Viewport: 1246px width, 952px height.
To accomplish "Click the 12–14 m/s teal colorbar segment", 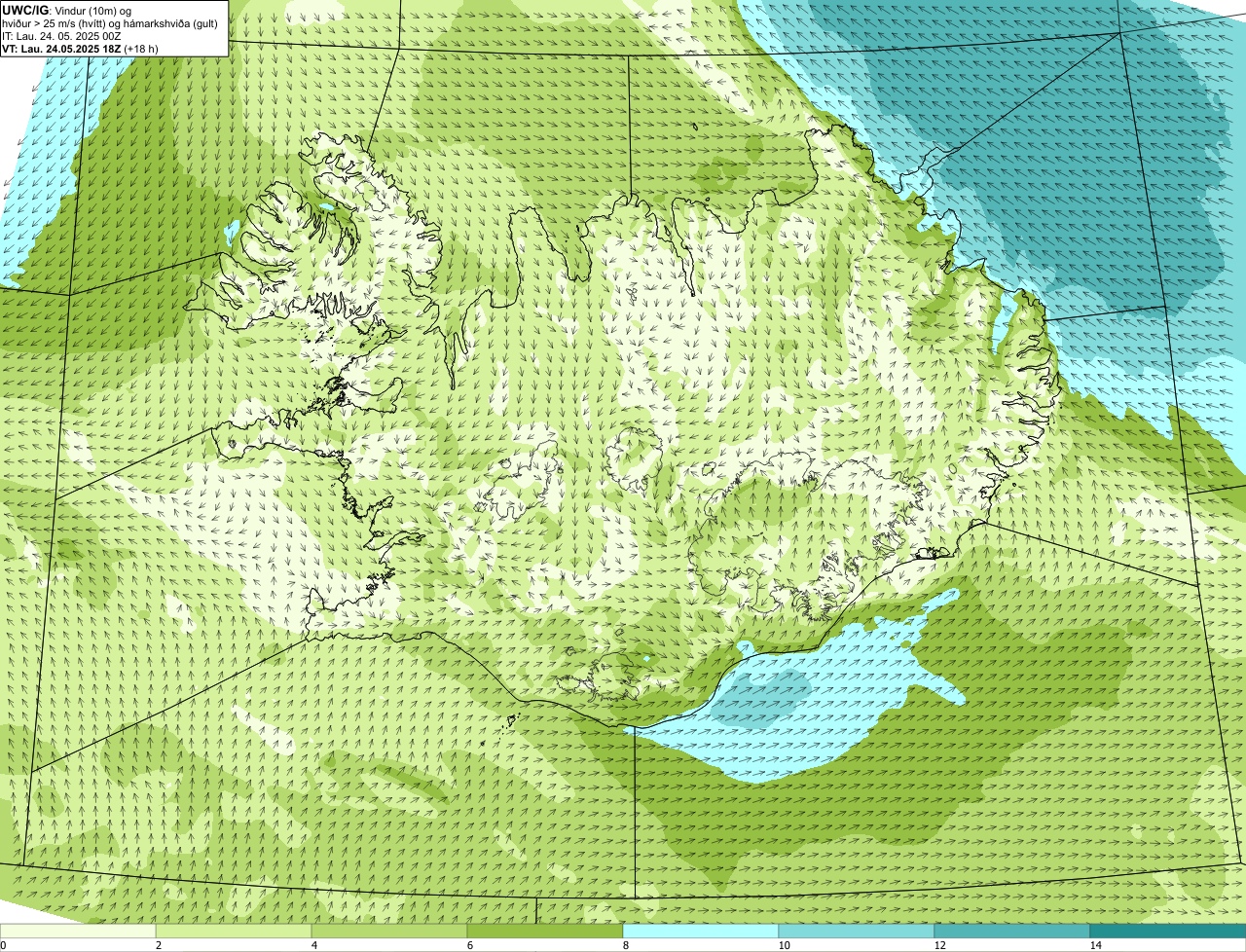I will [x=1012, y=931].
